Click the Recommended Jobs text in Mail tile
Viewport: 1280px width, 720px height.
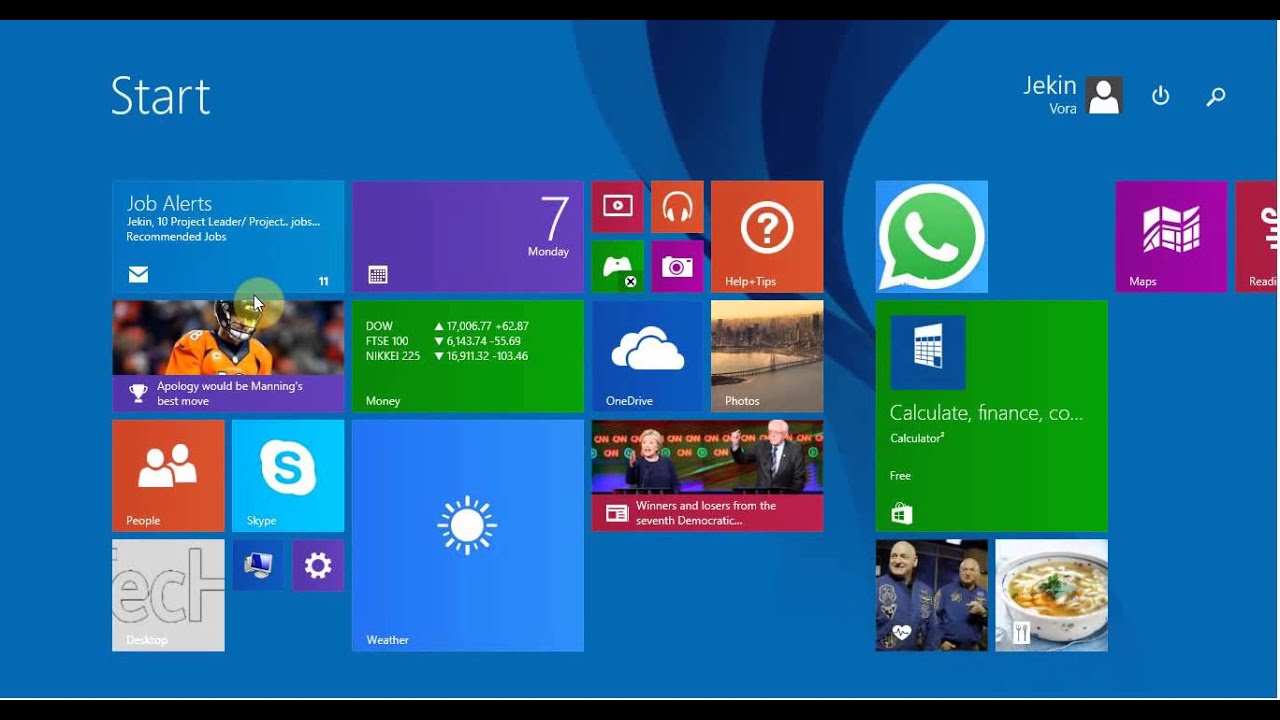click(176, 237)
